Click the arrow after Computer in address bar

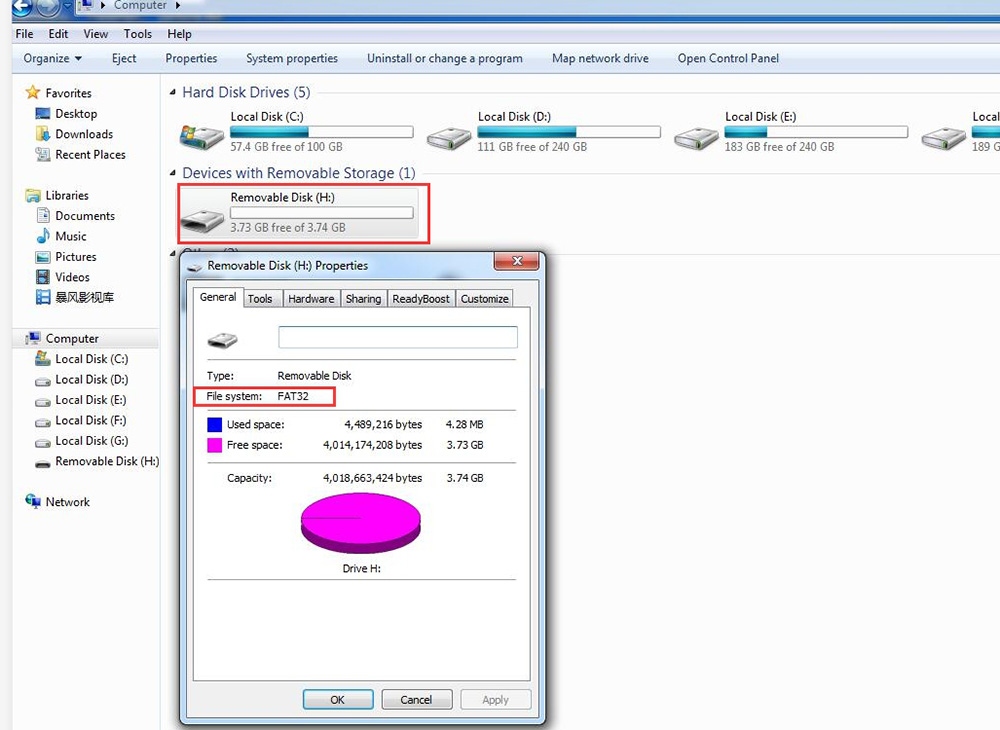click(x=178, y=6)
